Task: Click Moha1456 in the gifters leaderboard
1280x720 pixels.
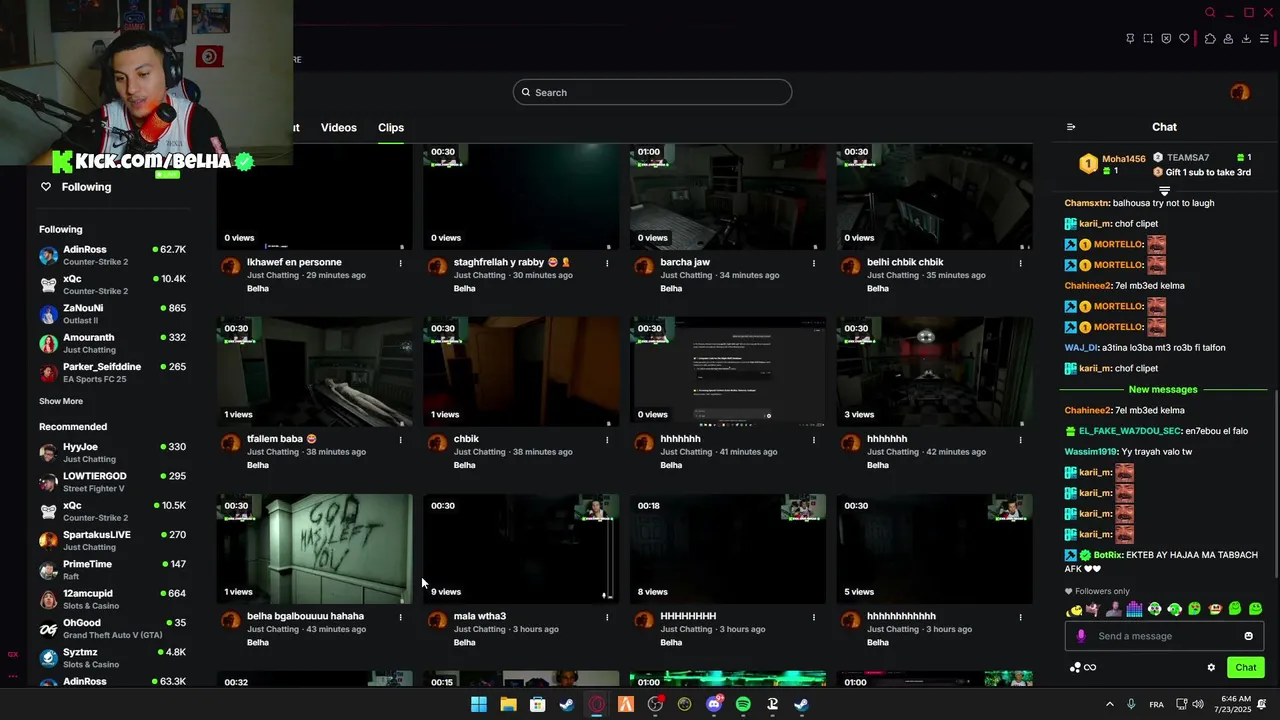Action: click(1124, 159)
